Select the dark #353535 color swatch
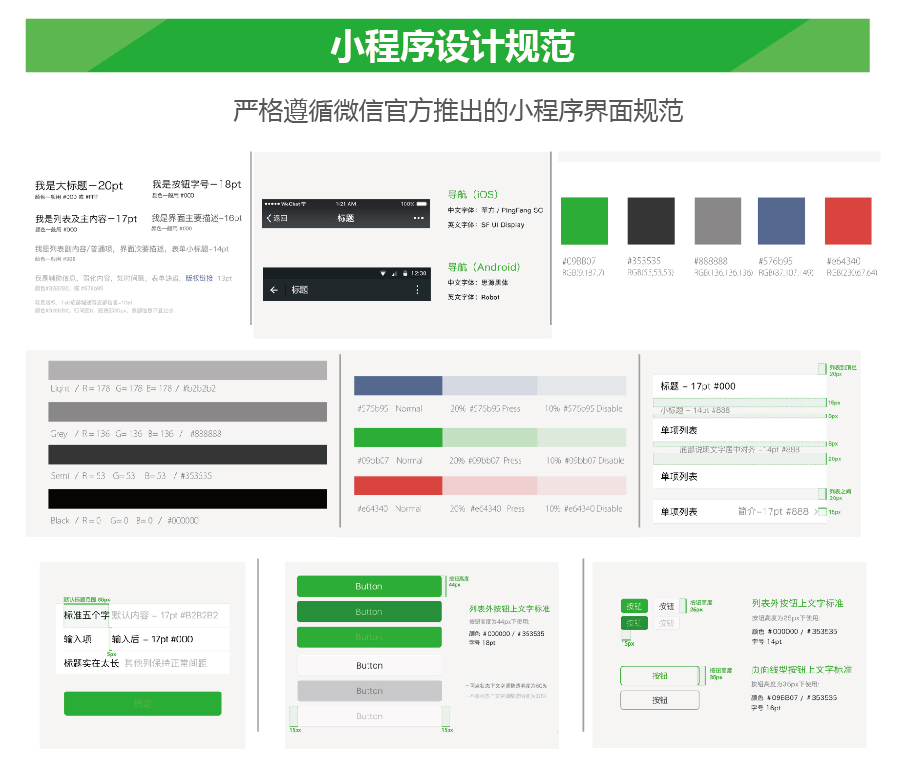 [x=651, y=221]
